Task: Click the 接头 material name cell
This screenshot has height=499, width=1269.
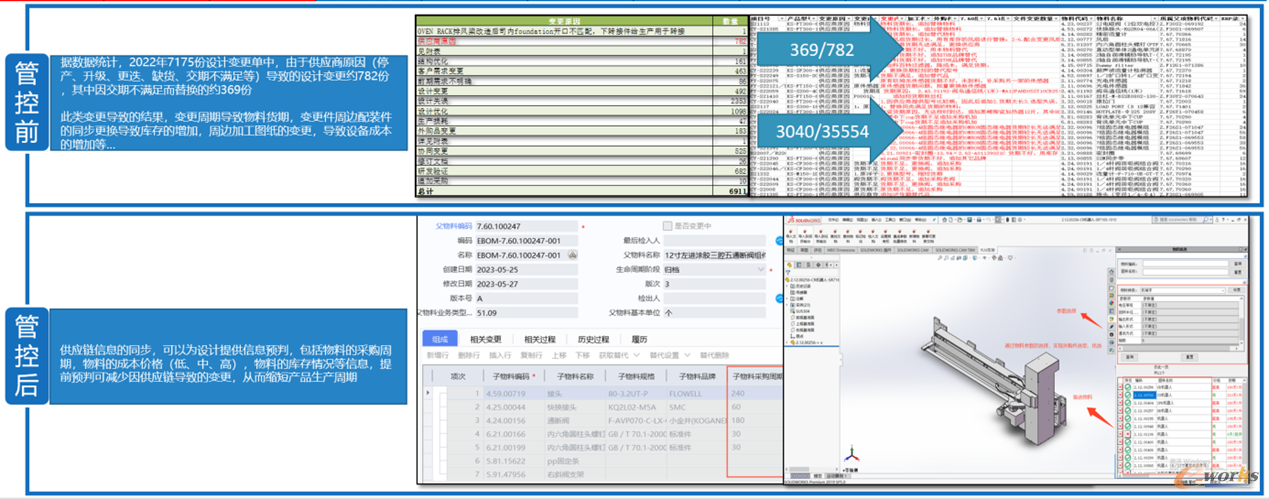Action: (x=573, y=393)
